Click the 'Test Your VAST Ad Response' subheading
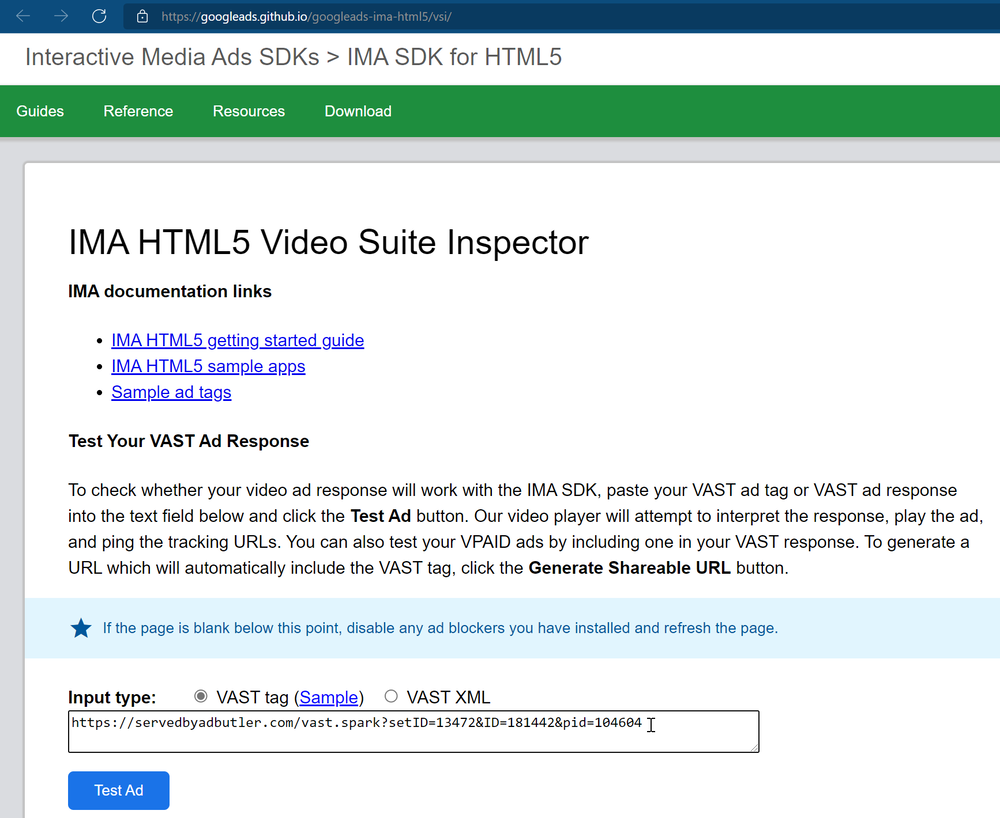 tap(189, 441)
